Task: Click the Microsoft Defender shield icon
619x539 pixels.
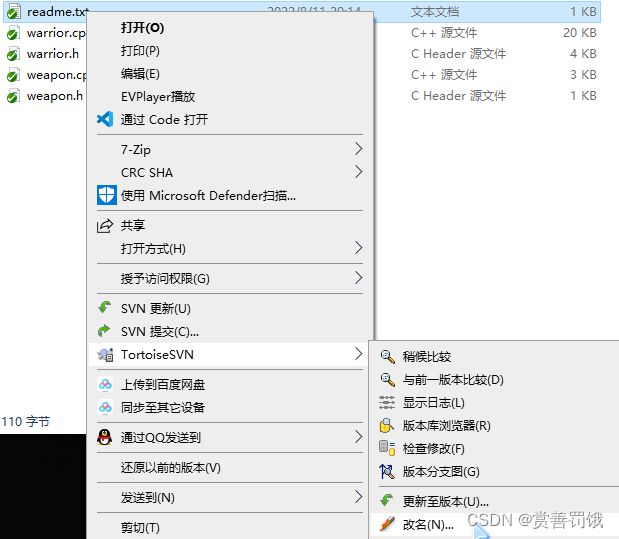Action: (107, 195)
